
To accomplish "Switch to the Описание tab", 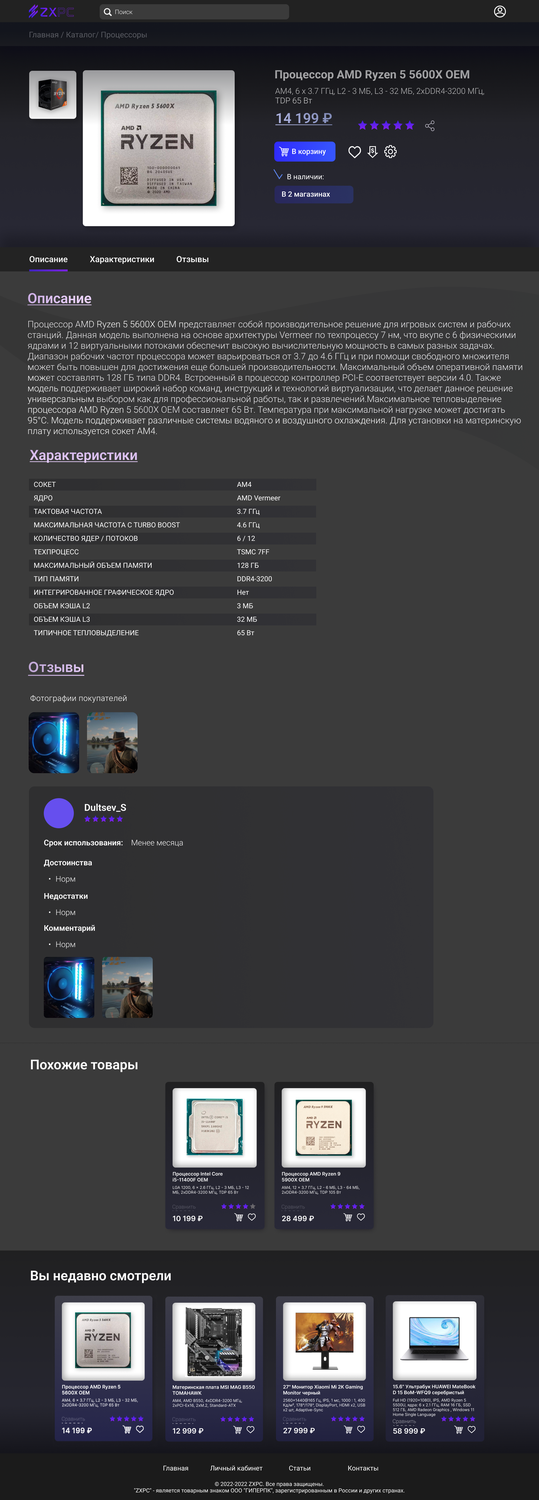I will (48, 259).
